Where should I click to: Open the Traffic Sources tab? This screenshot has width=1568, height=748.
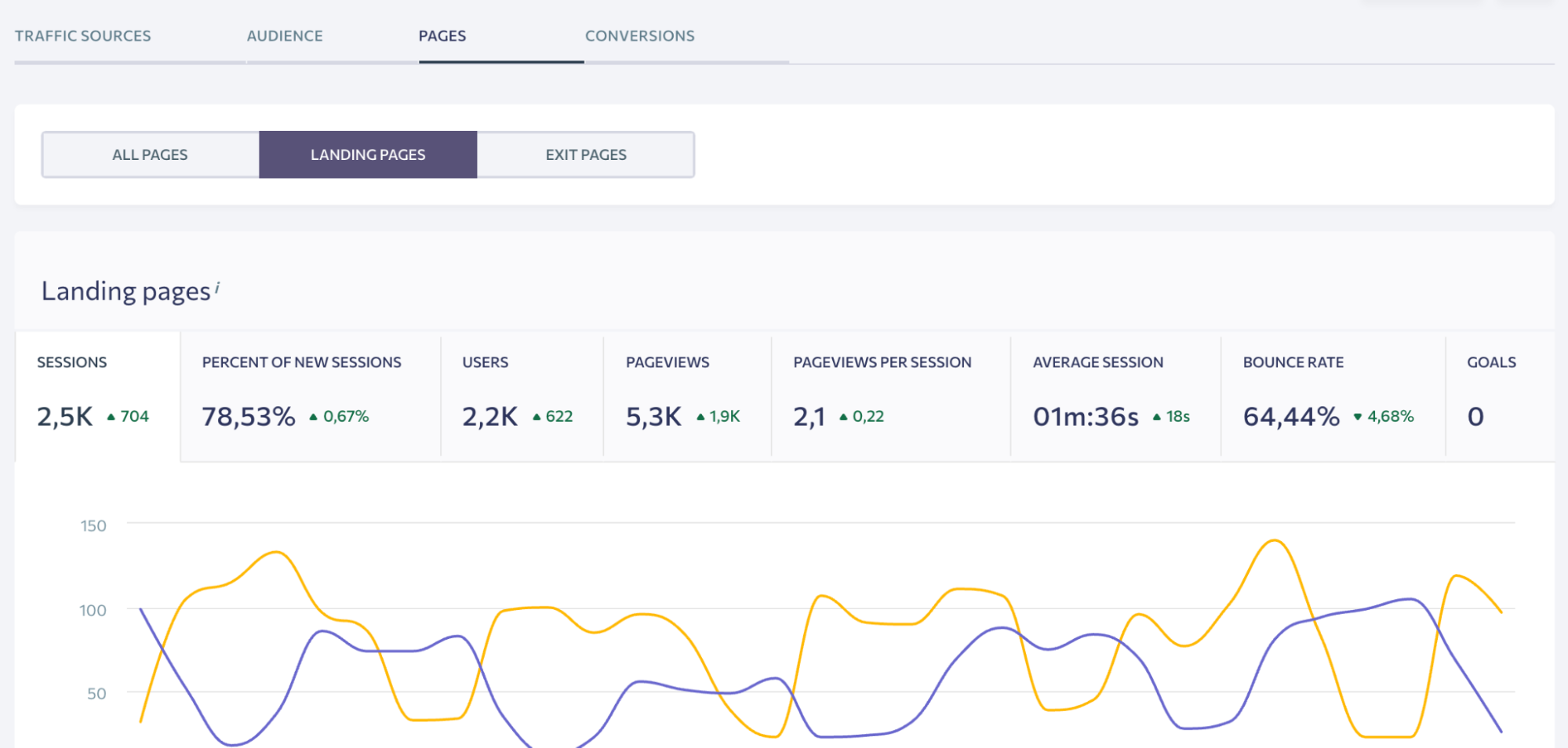pos(82,36)
